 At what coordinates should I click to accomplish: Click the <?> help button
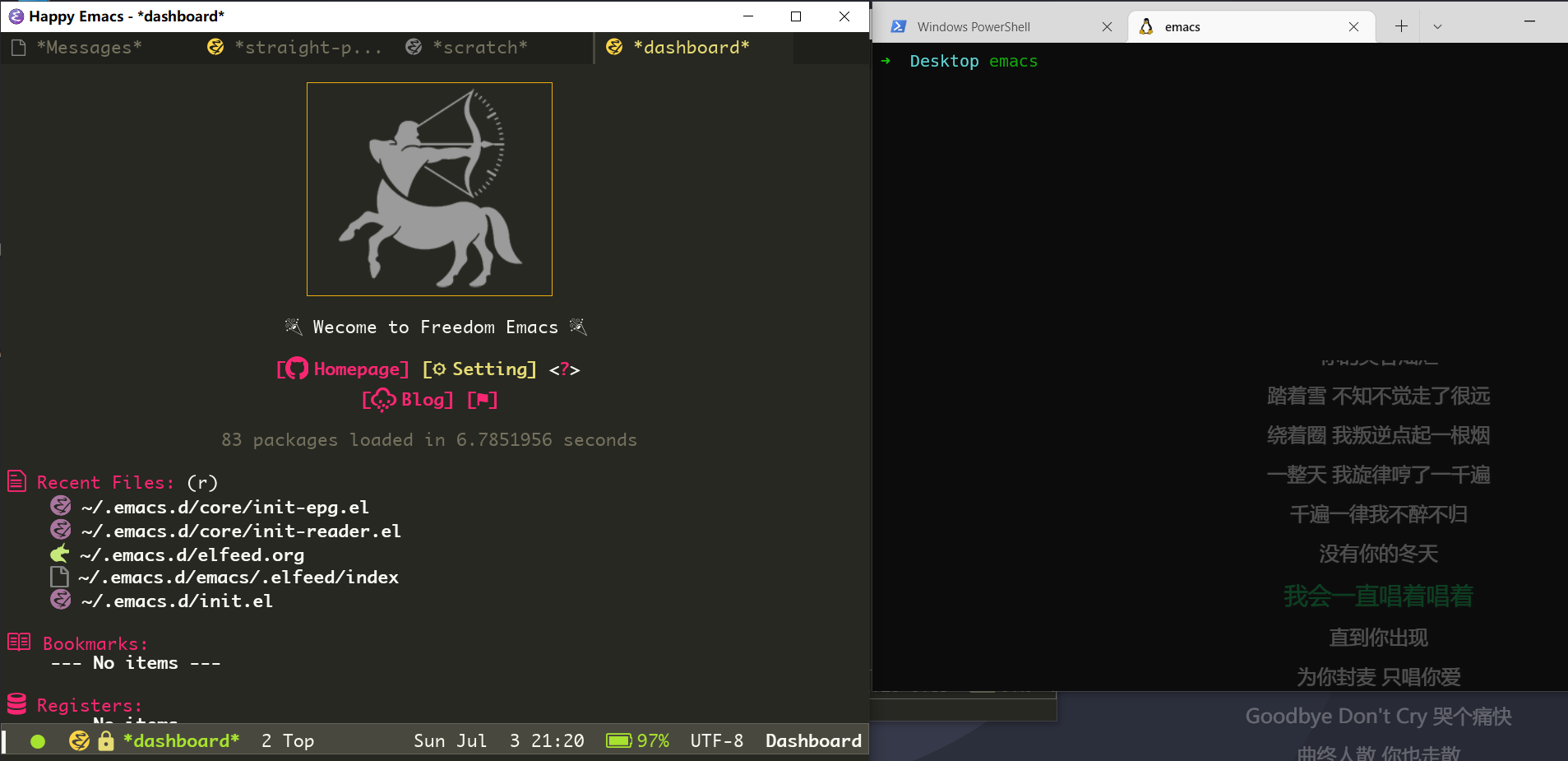pyautogui.click(x=564, y=370)
